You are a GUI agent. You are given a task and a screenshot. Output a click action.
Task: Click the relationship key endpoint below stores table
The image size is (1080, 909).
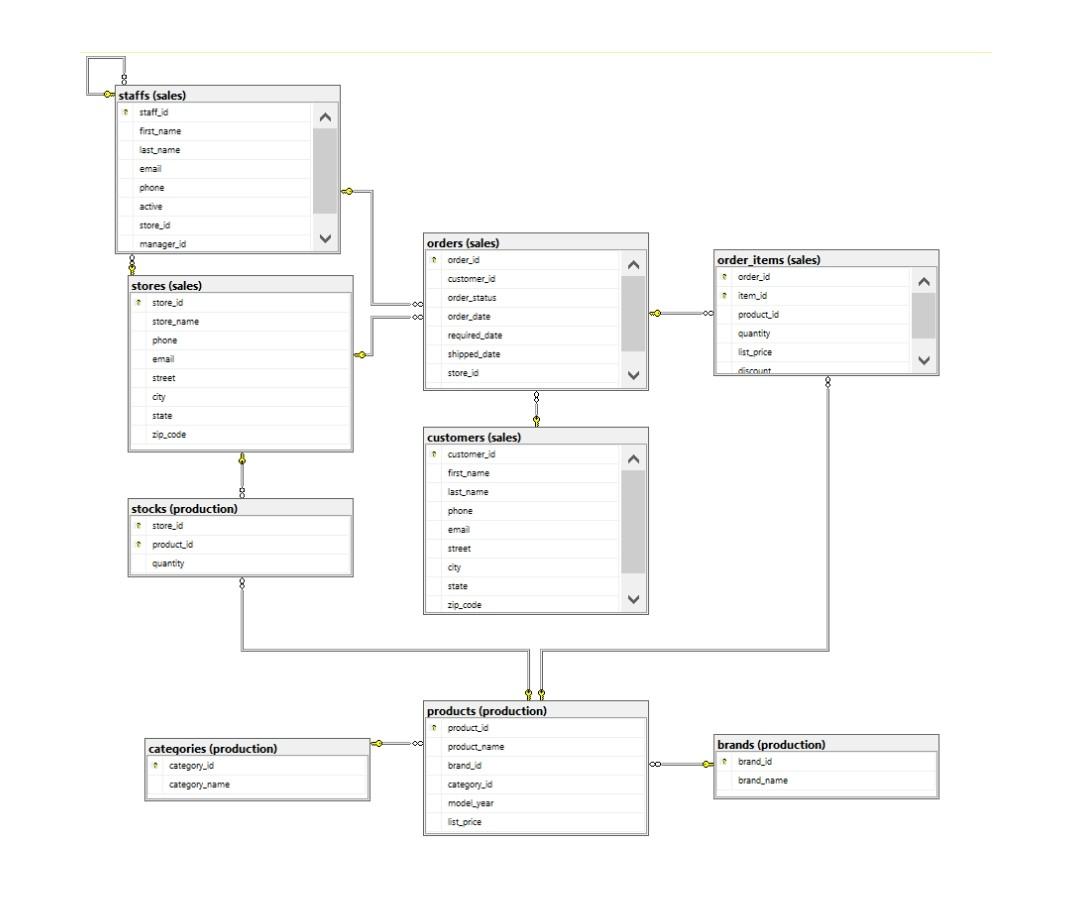[242, 459]
